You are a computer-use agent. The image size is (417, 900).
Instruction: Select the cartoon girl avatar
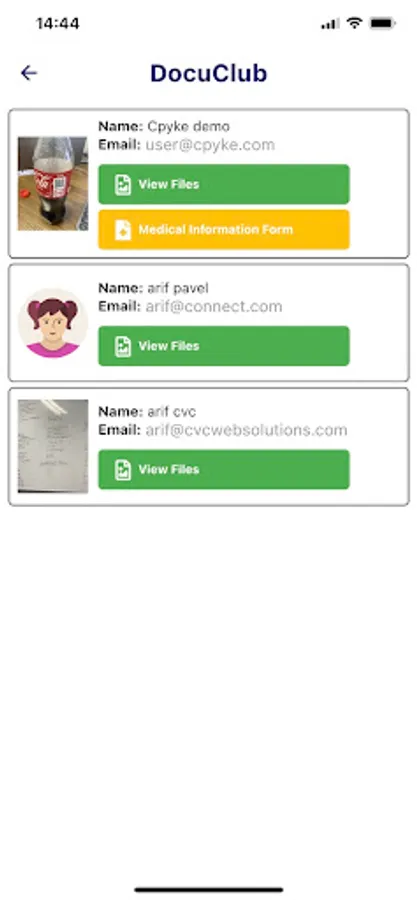[53, 323]
